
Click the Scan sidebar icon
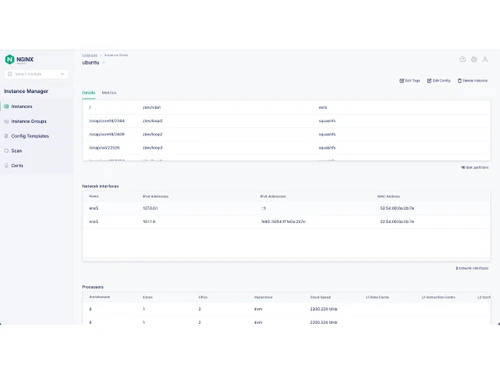pos(6,151)
